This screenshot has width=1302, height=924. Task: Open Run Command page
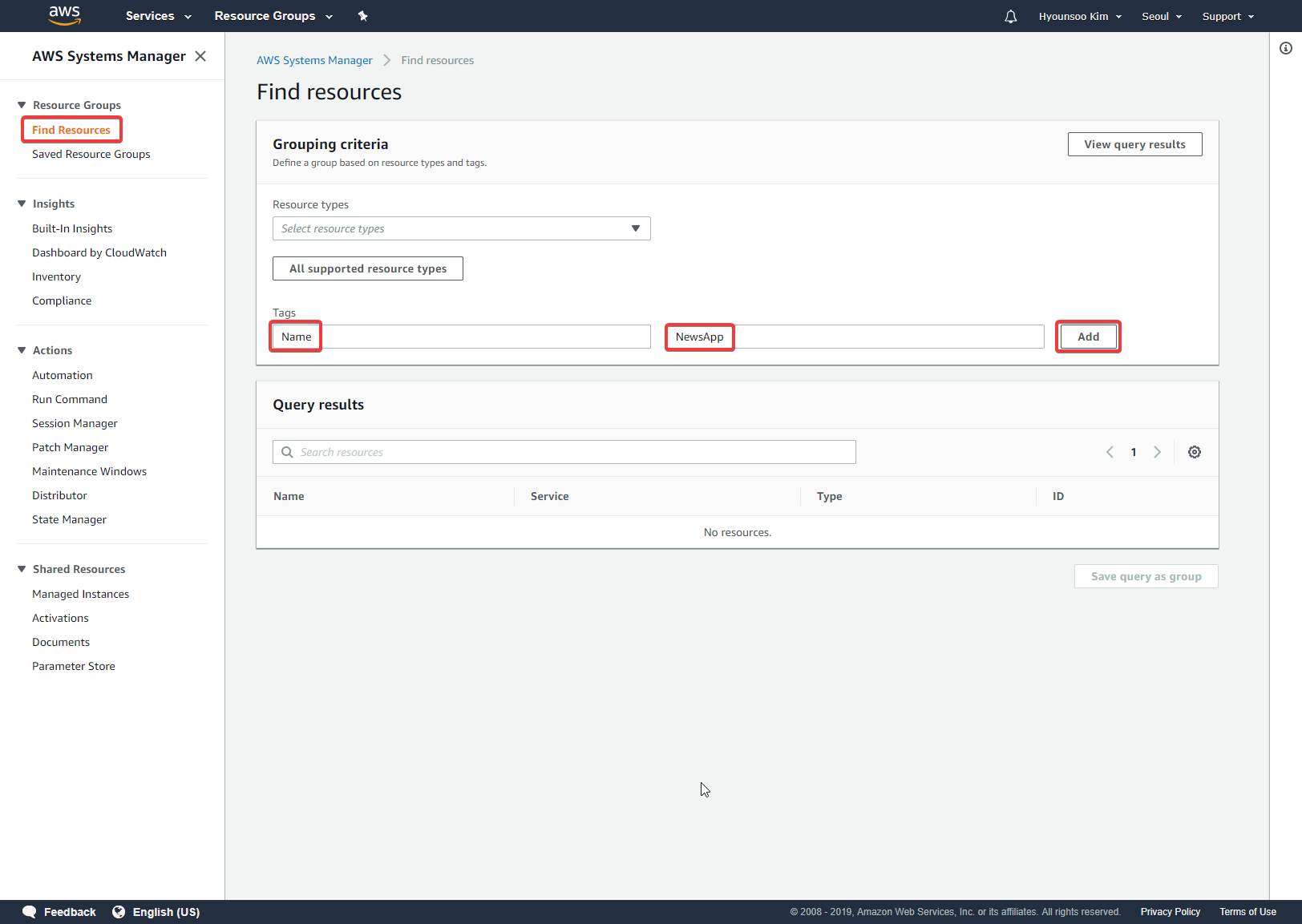click(x=70, y=399)
